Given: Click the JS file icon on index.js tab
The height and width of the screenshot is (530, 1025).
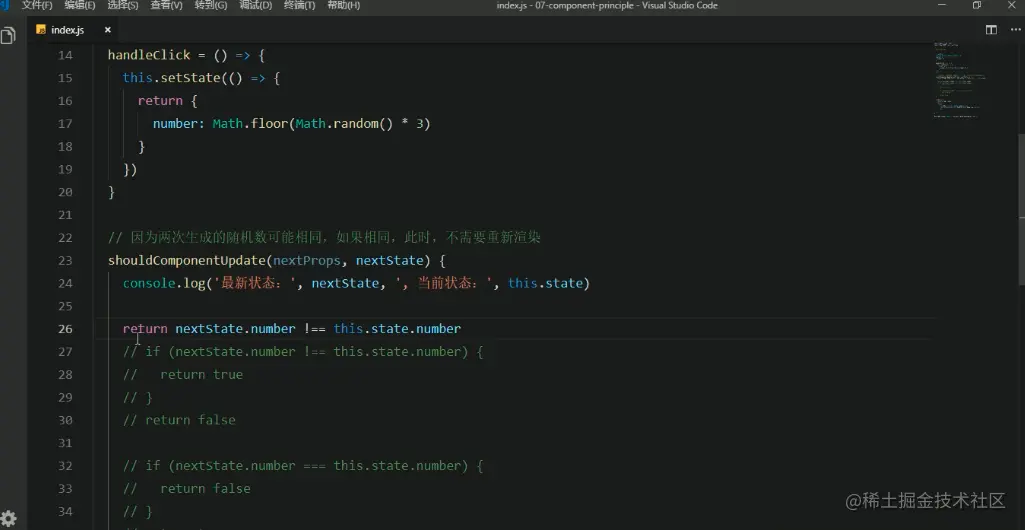Looking at the screenshot, I should (x=41, y=30).
